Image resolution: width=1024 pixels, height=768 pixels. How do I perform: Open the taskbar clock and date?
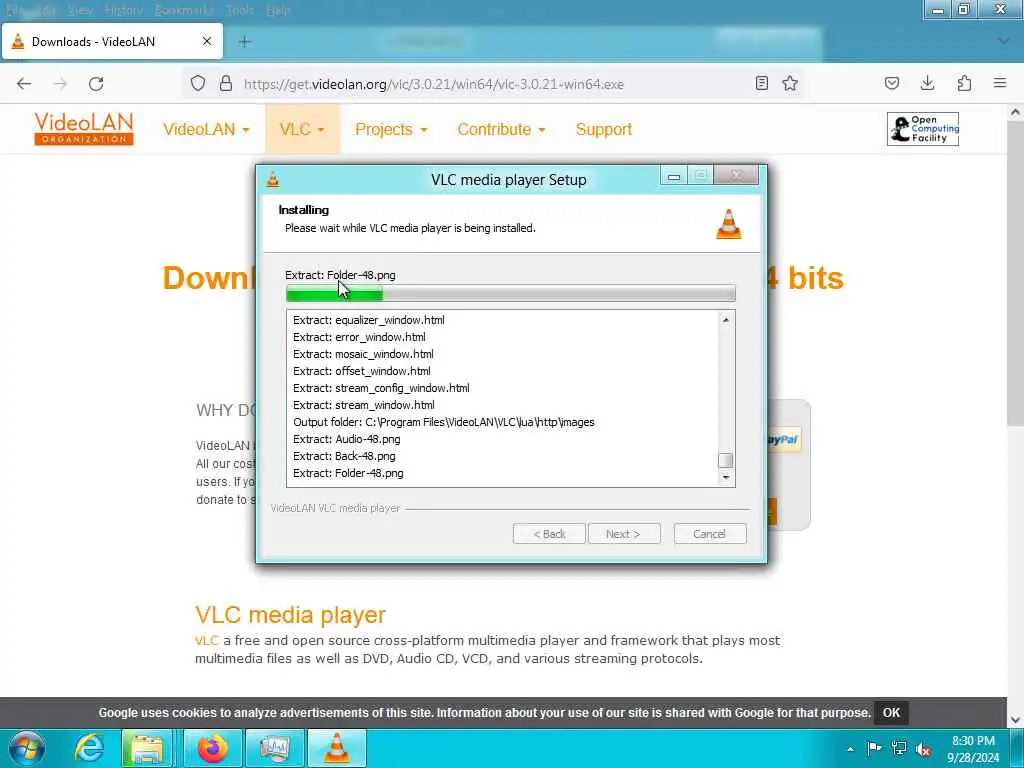coord(972,749)
